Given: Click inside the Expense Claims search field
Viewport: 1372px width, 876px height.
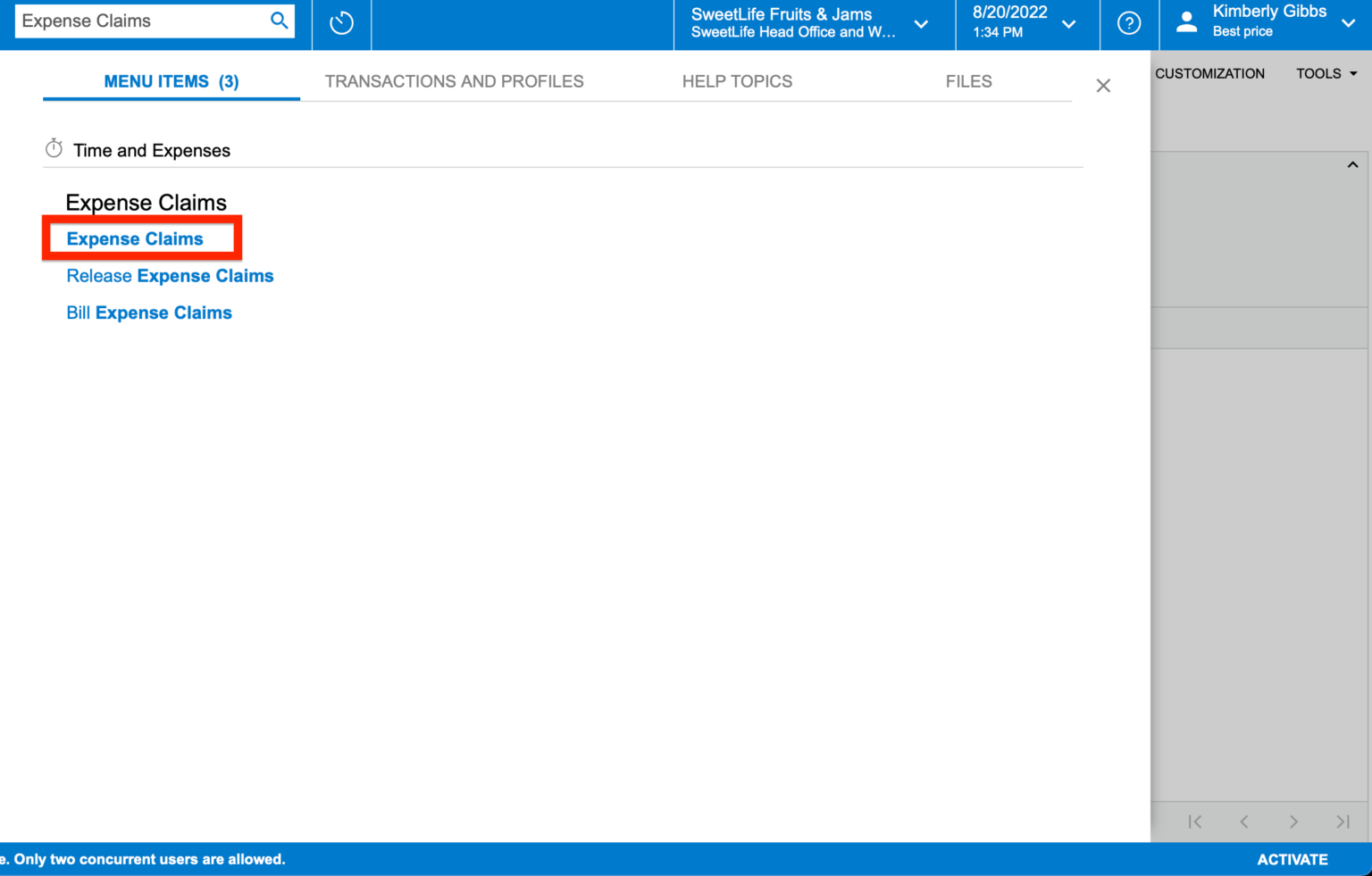Looking at the screenshot, I should pos(143,21).
